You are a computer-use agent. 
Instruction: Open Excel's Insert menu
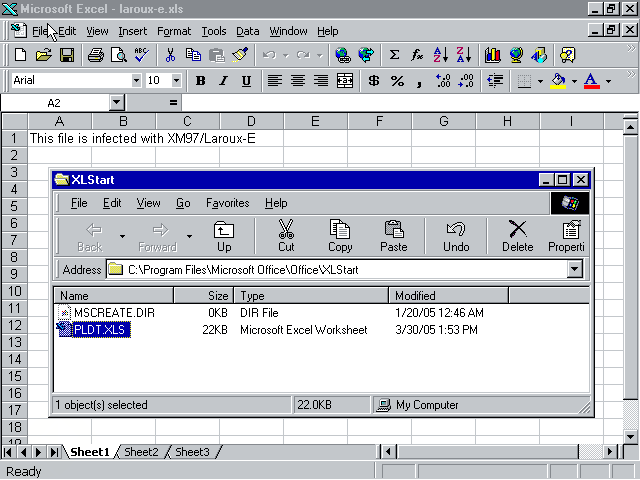(x=133, y=31)
